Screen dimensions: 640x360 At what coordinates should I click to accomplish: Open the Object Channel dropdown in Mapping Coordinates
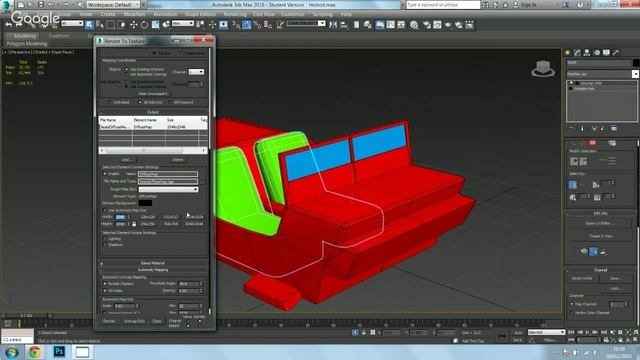196,72
